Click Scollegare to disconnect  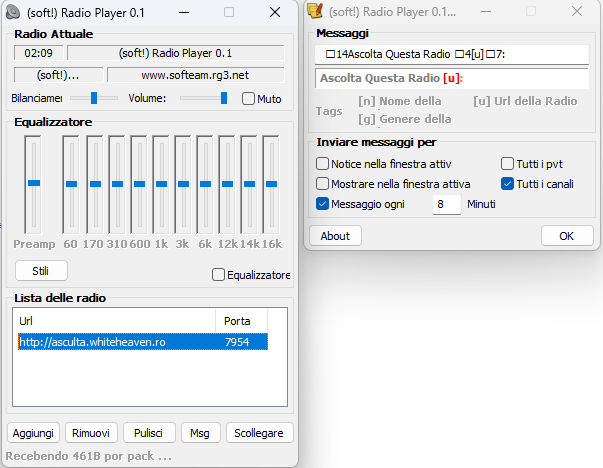[x=259, y=433]
